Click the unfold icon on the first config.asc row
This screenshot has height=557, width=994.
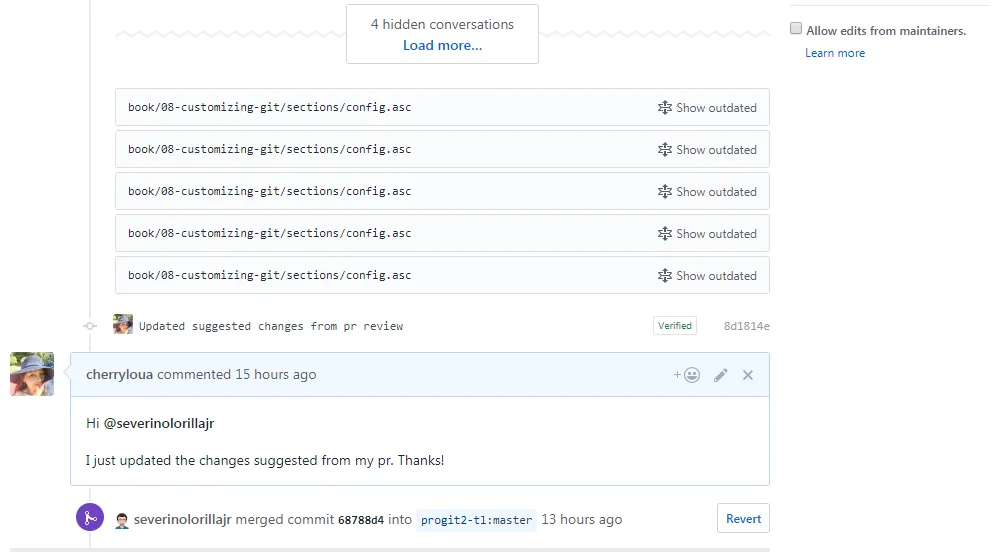(x=664, y=108)
